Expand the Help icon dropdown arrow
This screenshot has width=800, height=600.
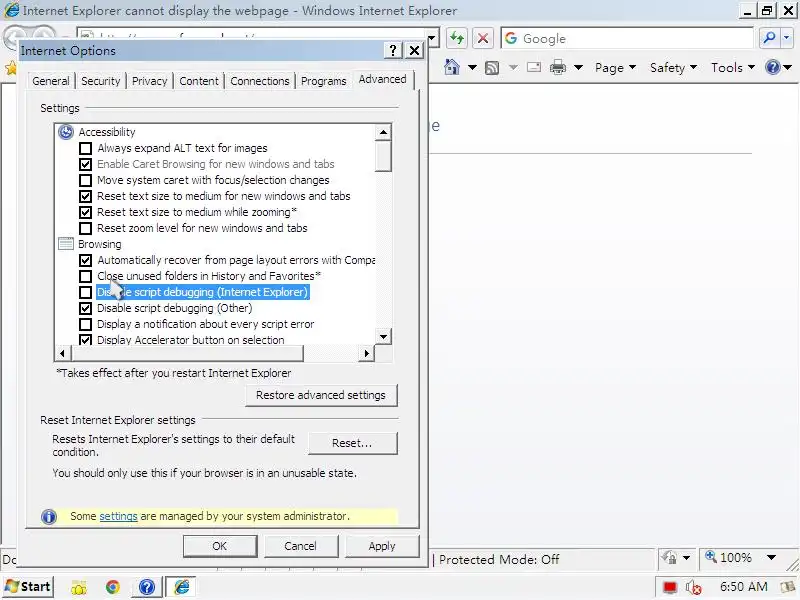click(787, 67)
